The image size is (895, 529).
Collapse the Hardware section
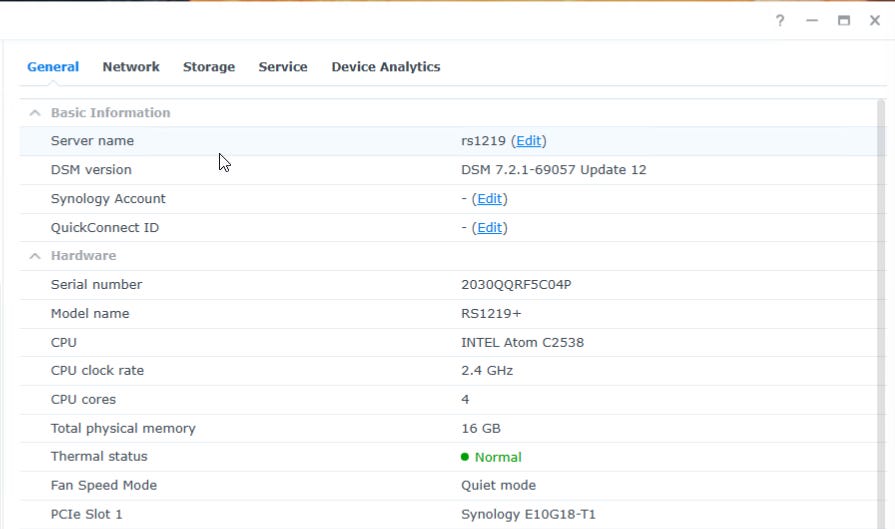35,256
